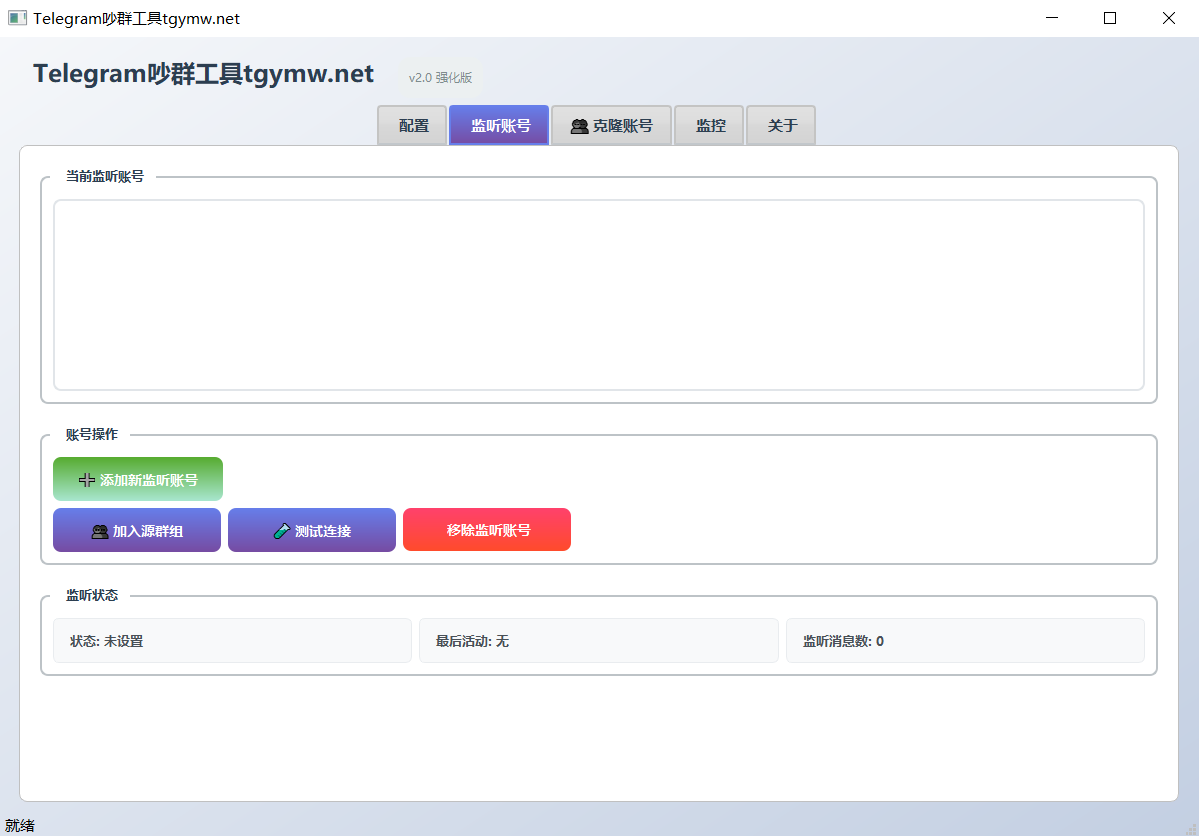Screen dimensions: 1199x836
Task: Select the 监听账号 tab
Action: point(500,126)
